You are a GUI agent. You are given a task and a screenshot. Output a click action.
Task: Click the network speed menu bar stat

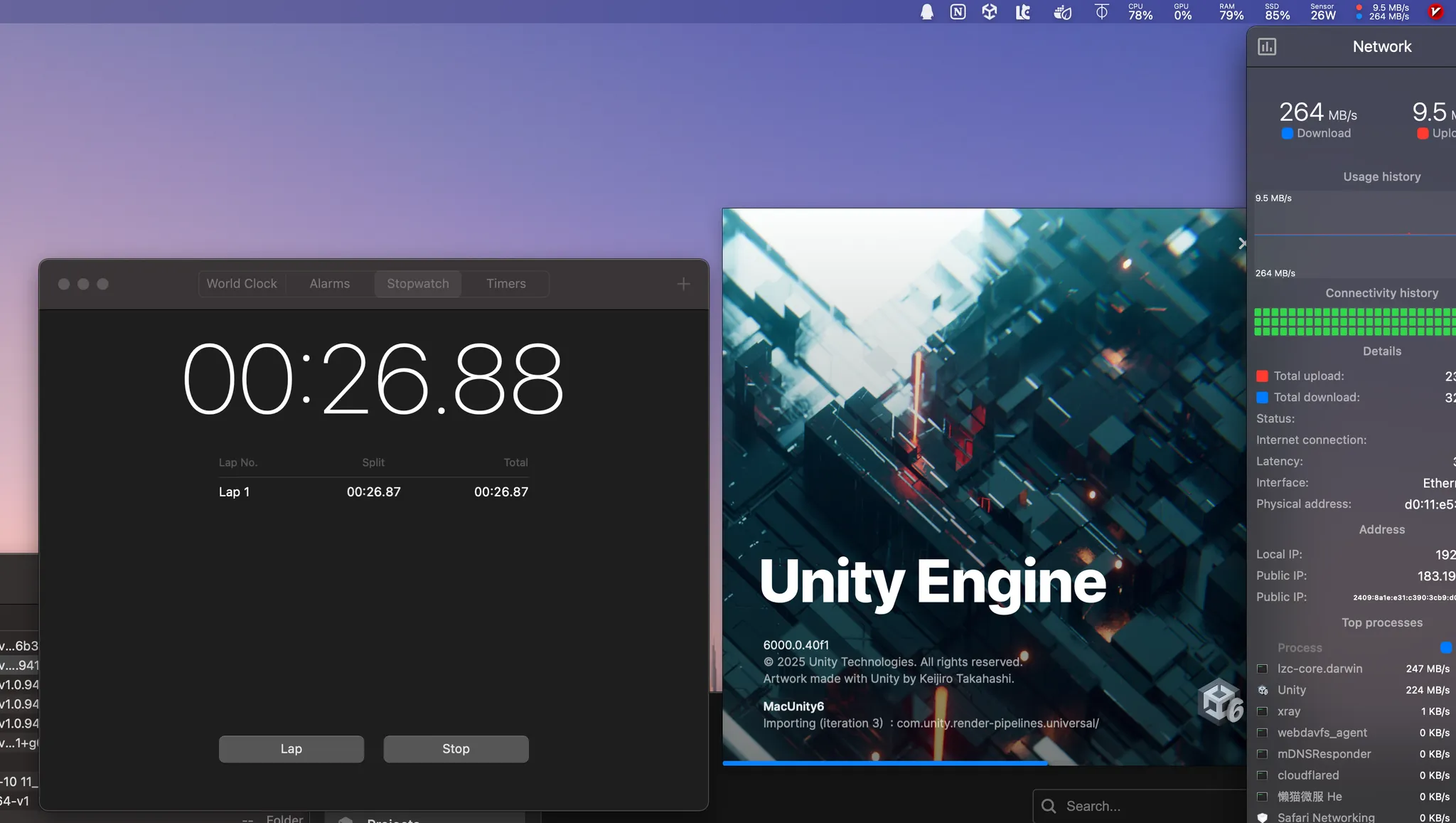[x=1383, y=12]
